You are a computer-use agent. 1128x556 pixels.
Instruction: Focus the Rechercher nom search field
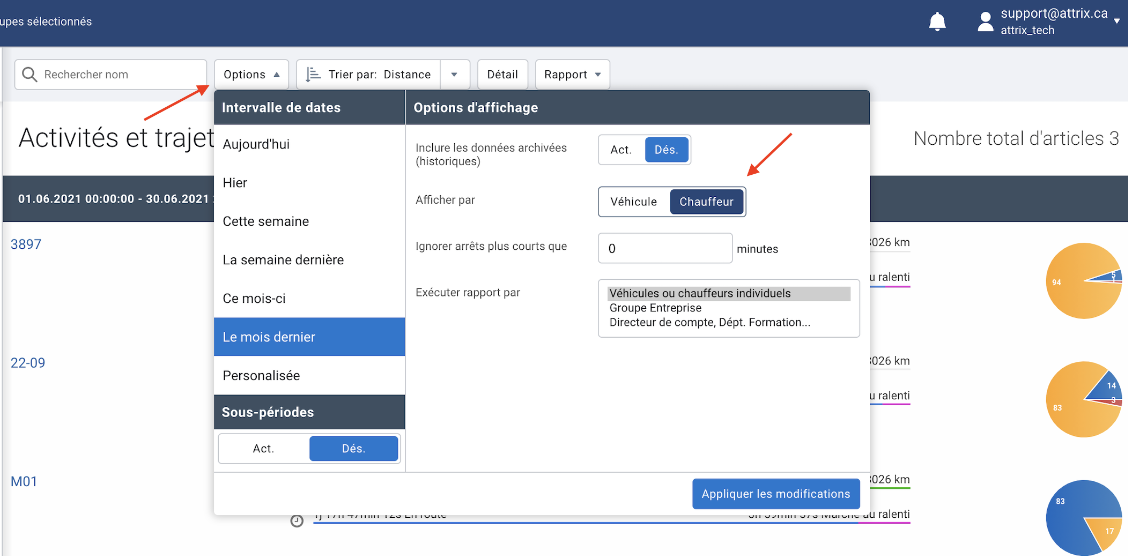click(x=111, y=74)
